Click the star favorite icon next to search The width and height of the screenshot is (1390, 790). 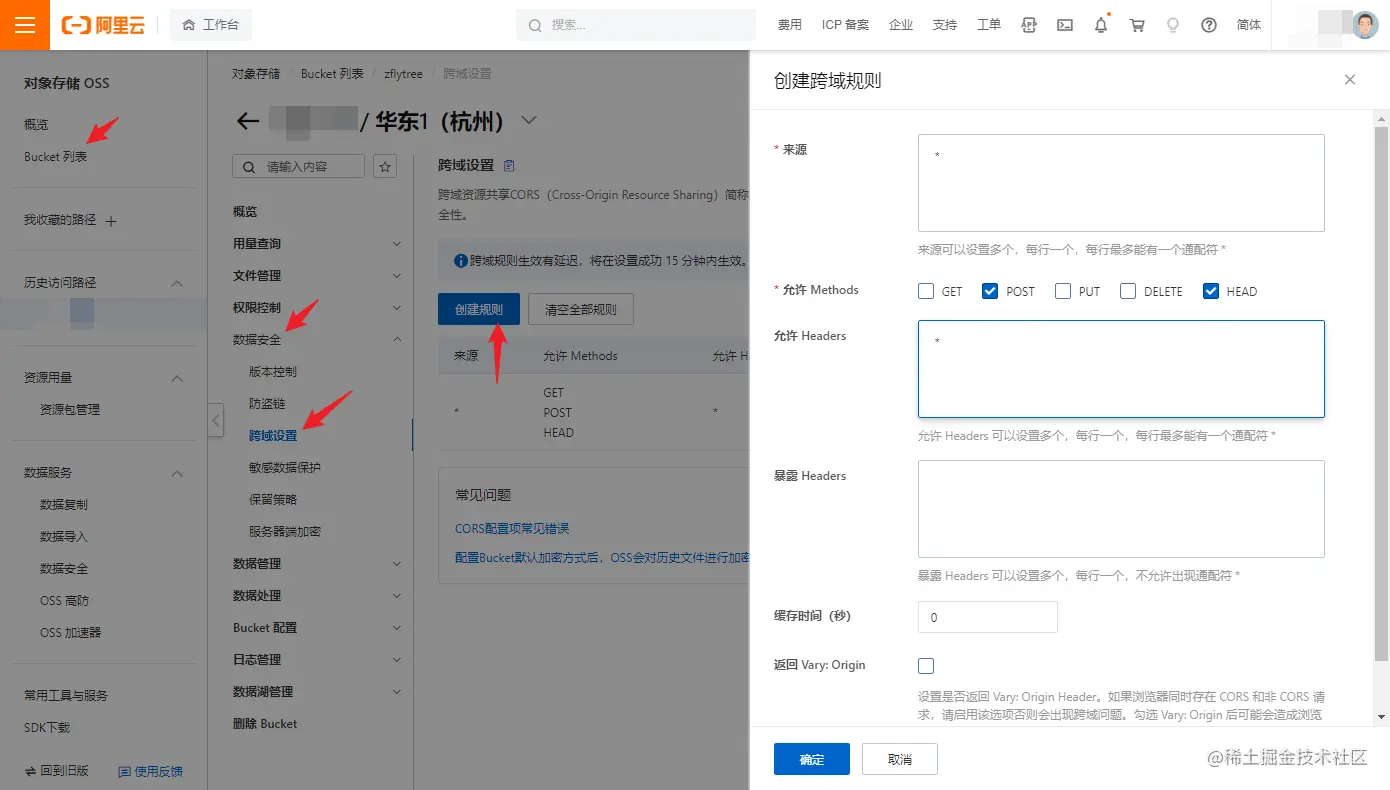[x=384, y=166]
